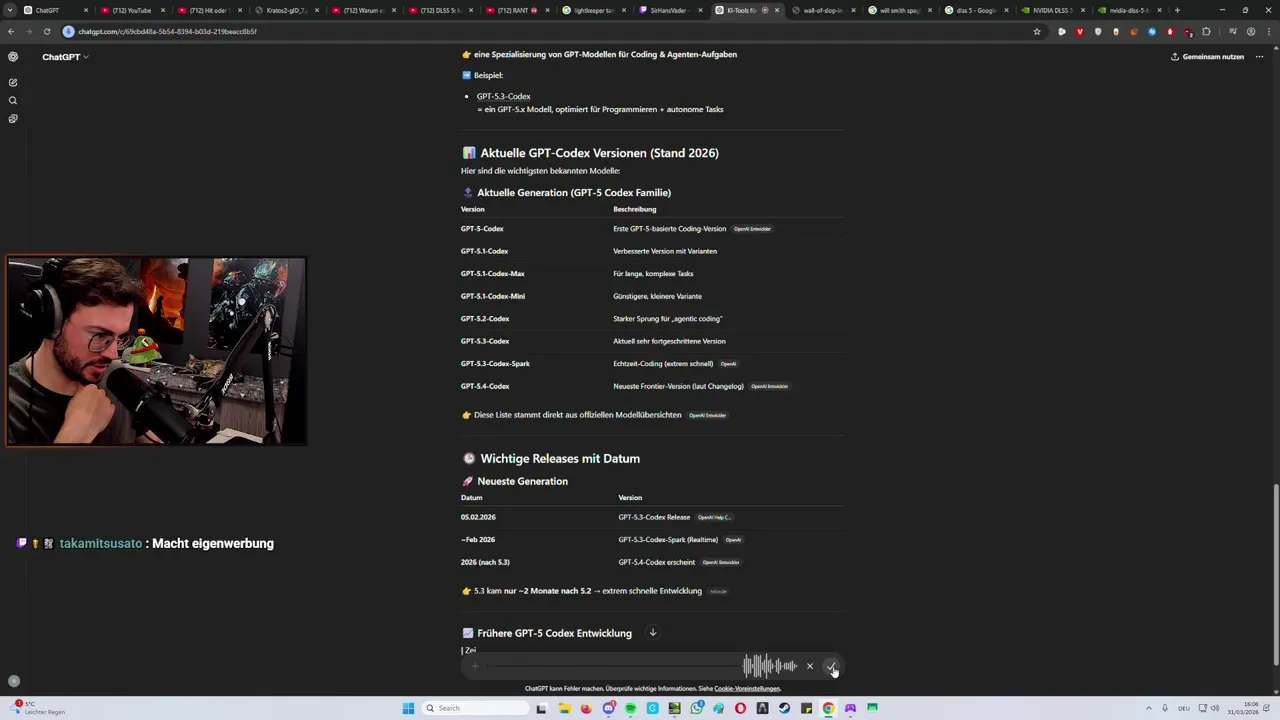Open the ChatGPT sidebar toggle logo
This screenshot has width=1280, height=720.
(x=13, y=57)
